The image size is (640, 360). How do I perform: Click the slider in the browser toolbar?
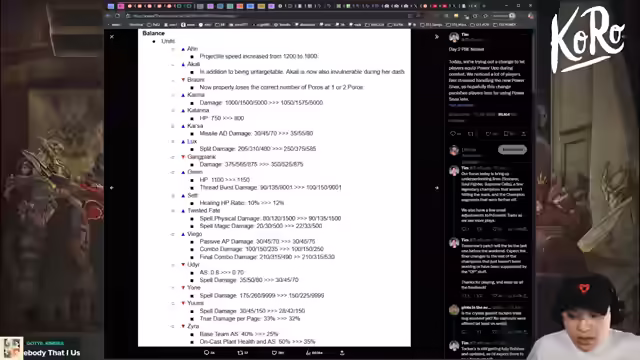pos(503,16)
